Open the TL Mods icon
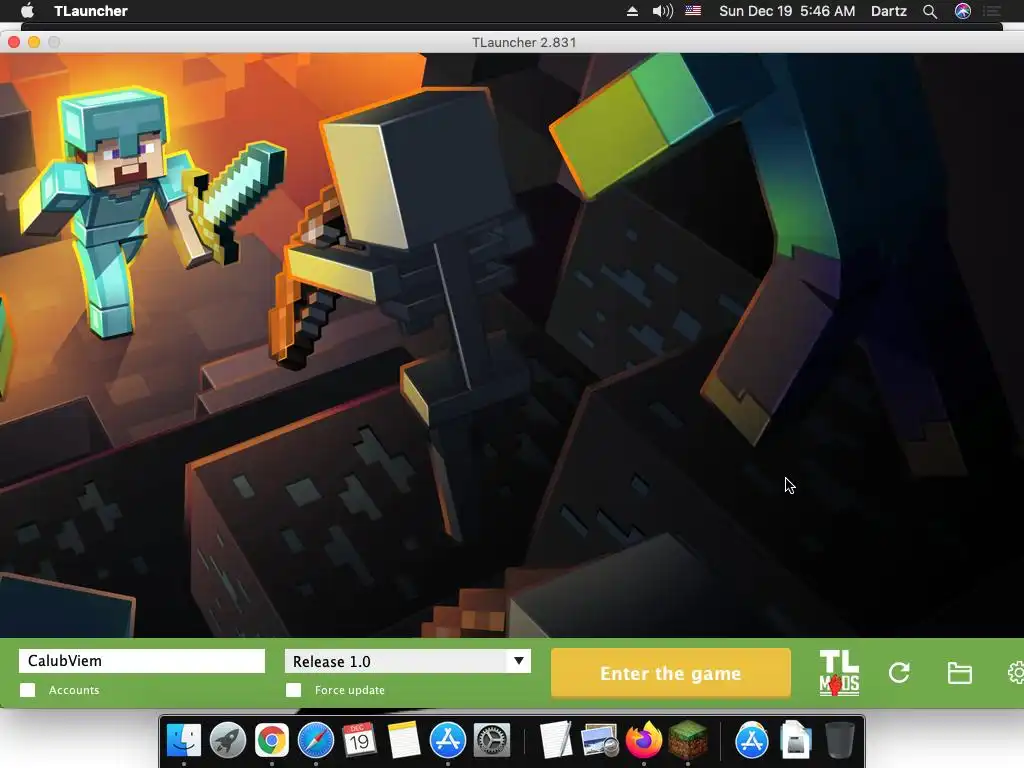 [x=839, y=673]
